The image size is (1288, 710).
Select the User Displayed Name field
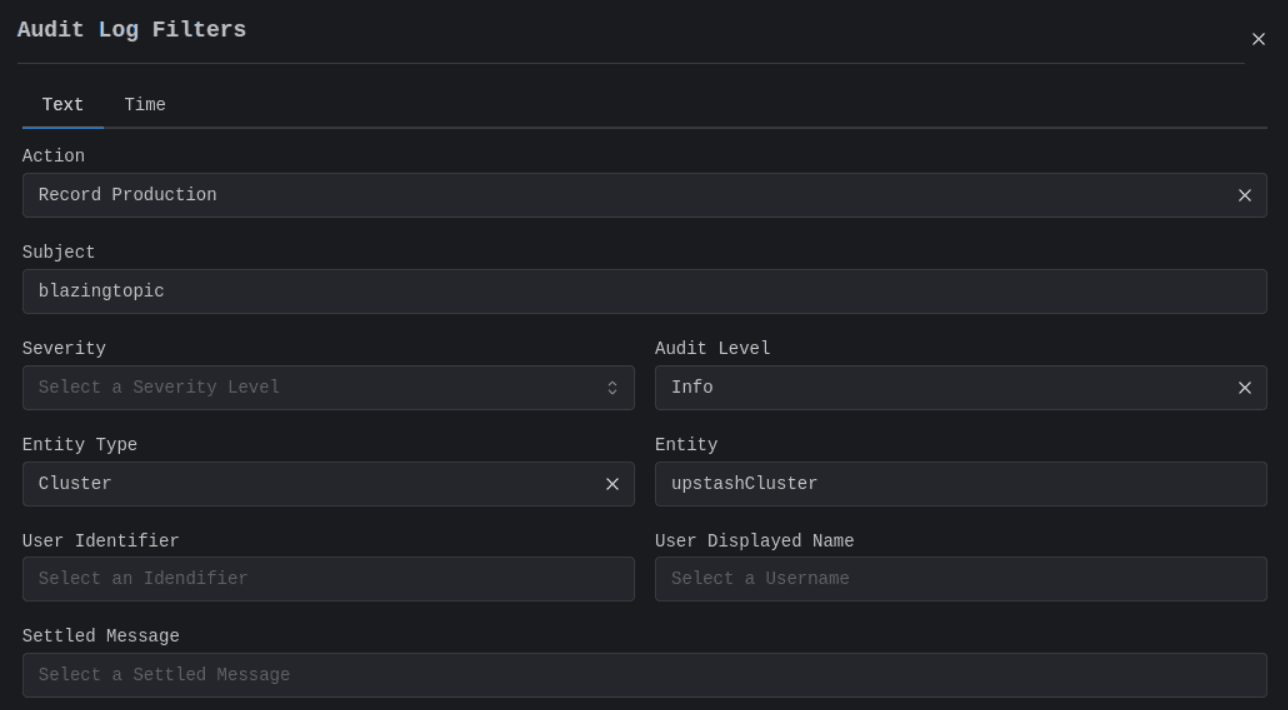pos(960,579)
